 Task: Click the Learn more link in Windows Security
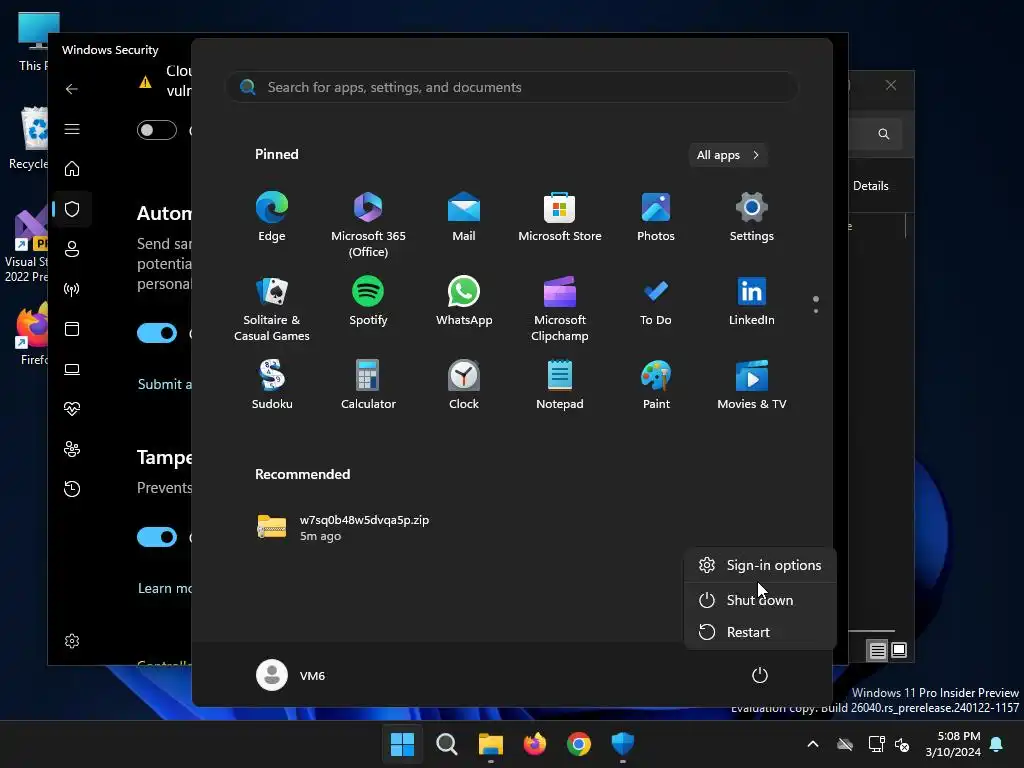click(165, 588)
